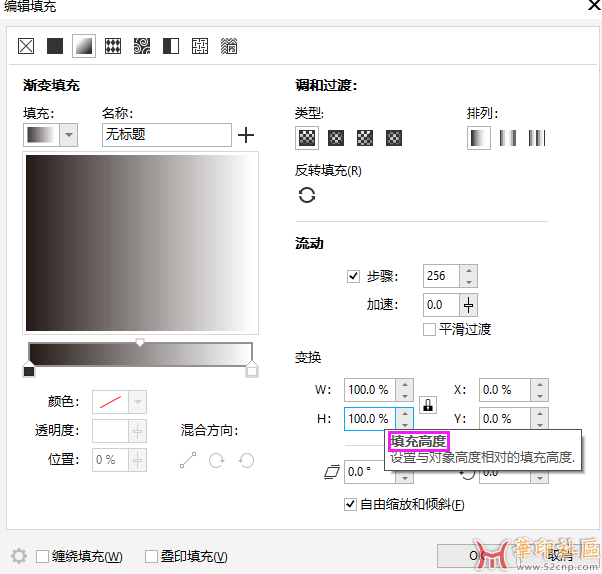The image size is (602, 574).
Task: Click the 取消 cancel button
Action: tap(559, 556)
